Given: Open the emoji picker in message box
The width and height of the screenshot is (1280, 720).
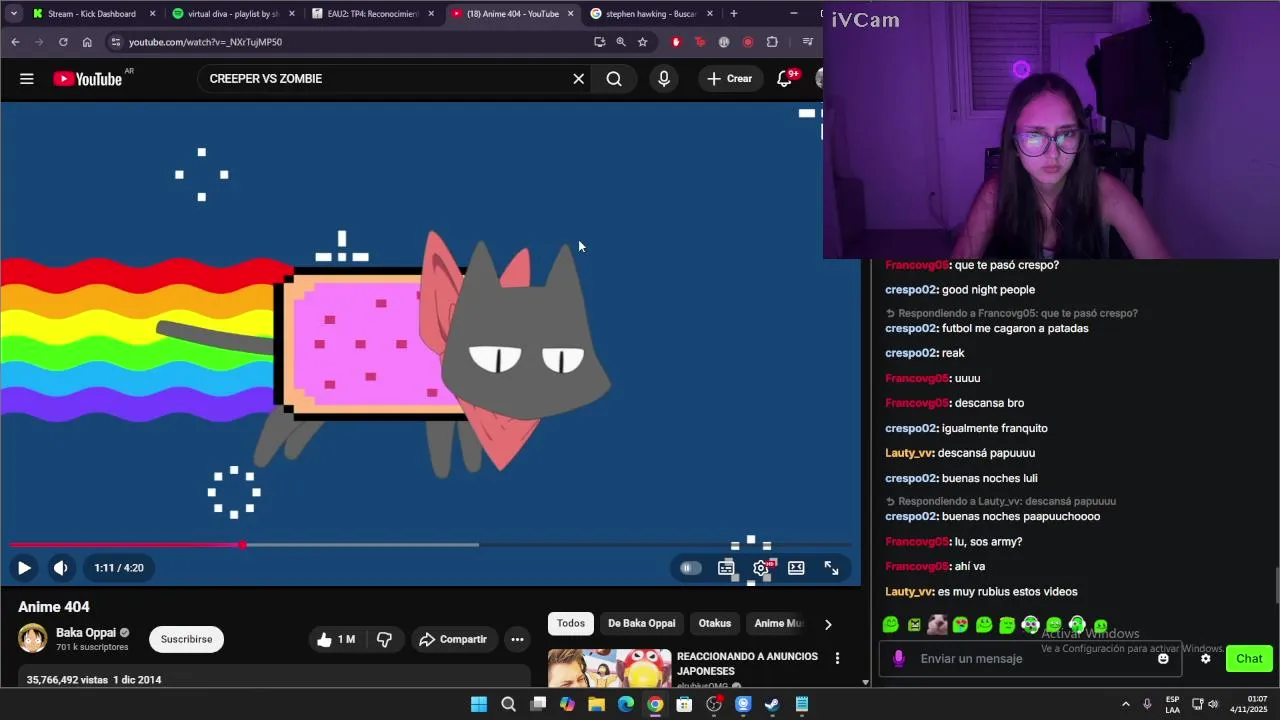Looking at the screenshot, I should click(1163, 659).
